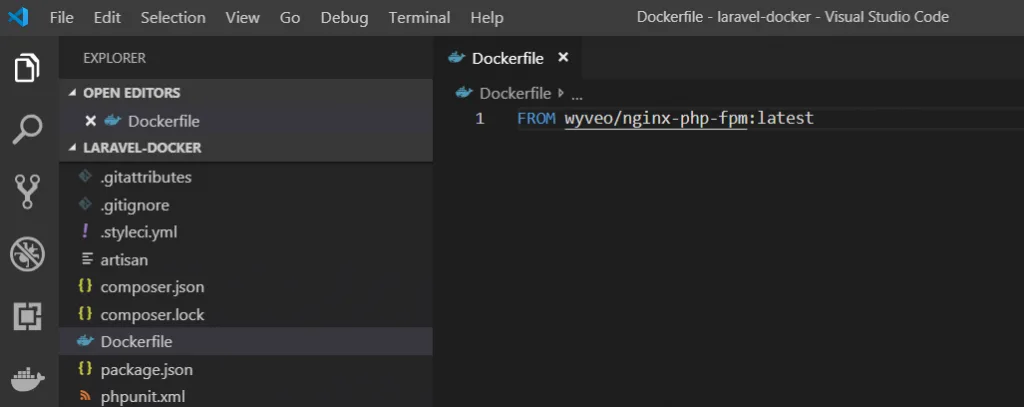Open the Debug menu
Image resolution: width=1024 pixels, height=407 pixels.
344,18
